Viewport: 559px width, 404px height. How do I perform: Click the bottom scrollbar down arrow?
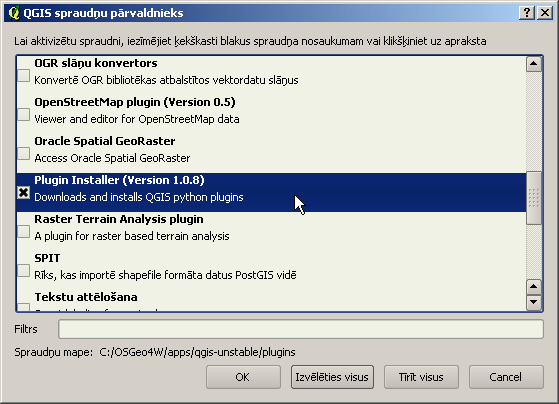(533, 302)
